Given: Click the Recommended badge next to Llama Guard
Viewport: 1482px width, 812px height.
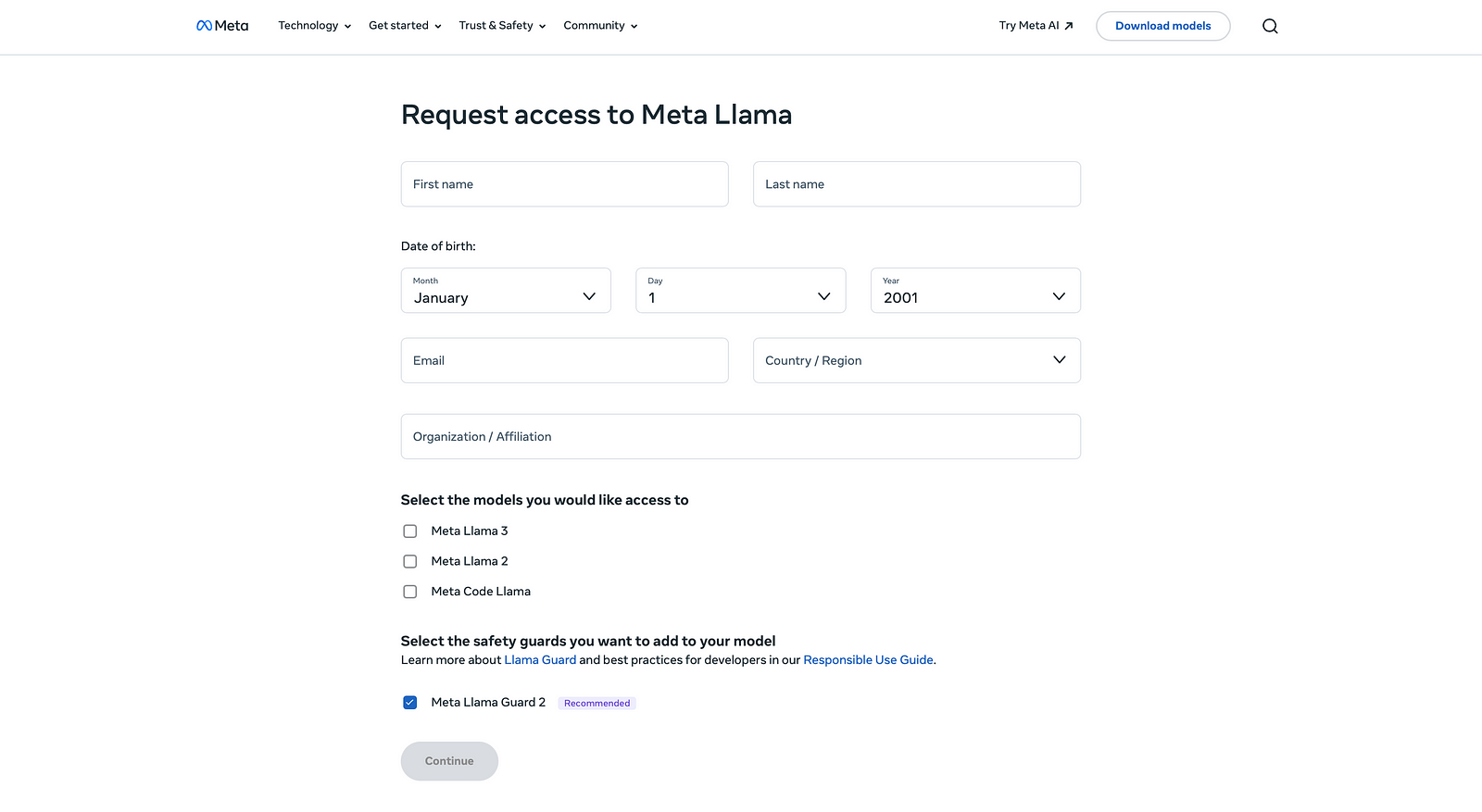Looking at the screenshot, I should [597, 704].
